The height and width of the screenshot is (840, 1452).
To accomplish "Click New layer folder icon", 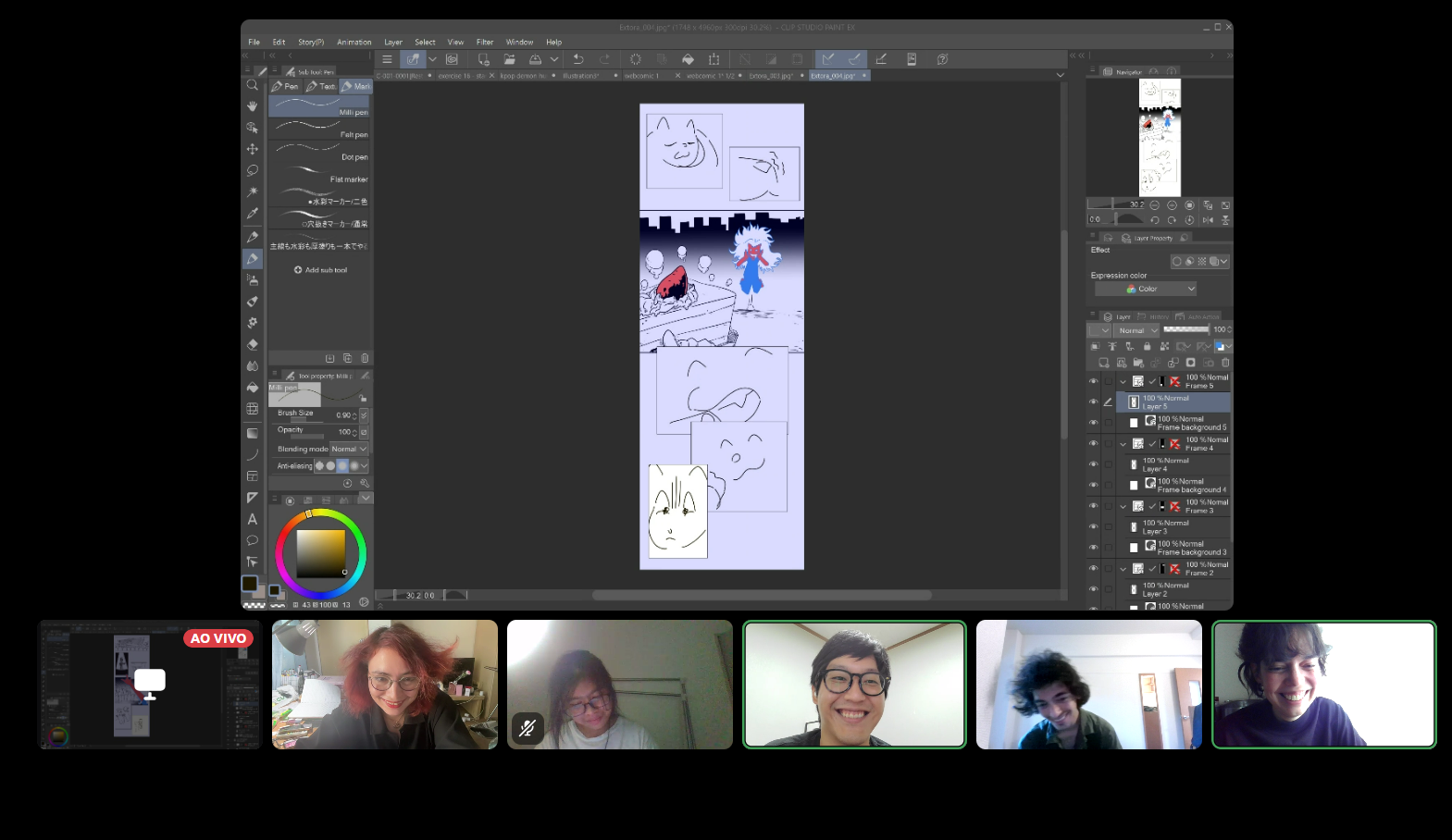I will [x=1138, y=363].
